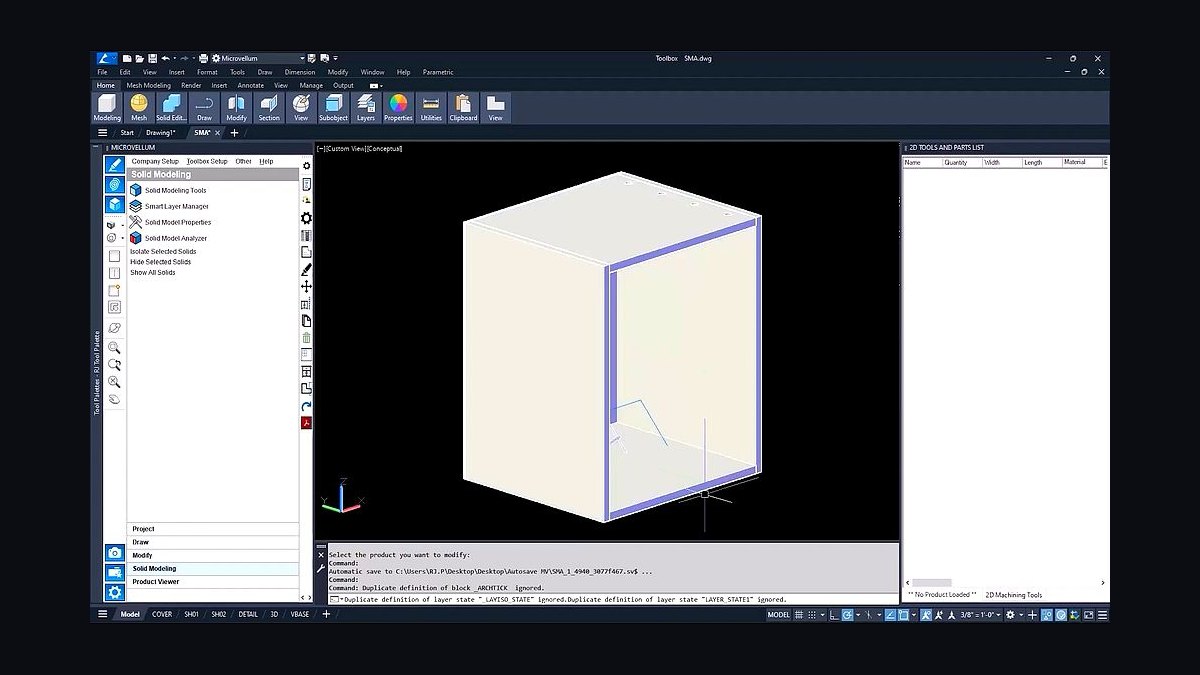The width and height of the screenshot is (1200, 675).
Task: Open the layout tabs hamburger menu
Action: 102,614
